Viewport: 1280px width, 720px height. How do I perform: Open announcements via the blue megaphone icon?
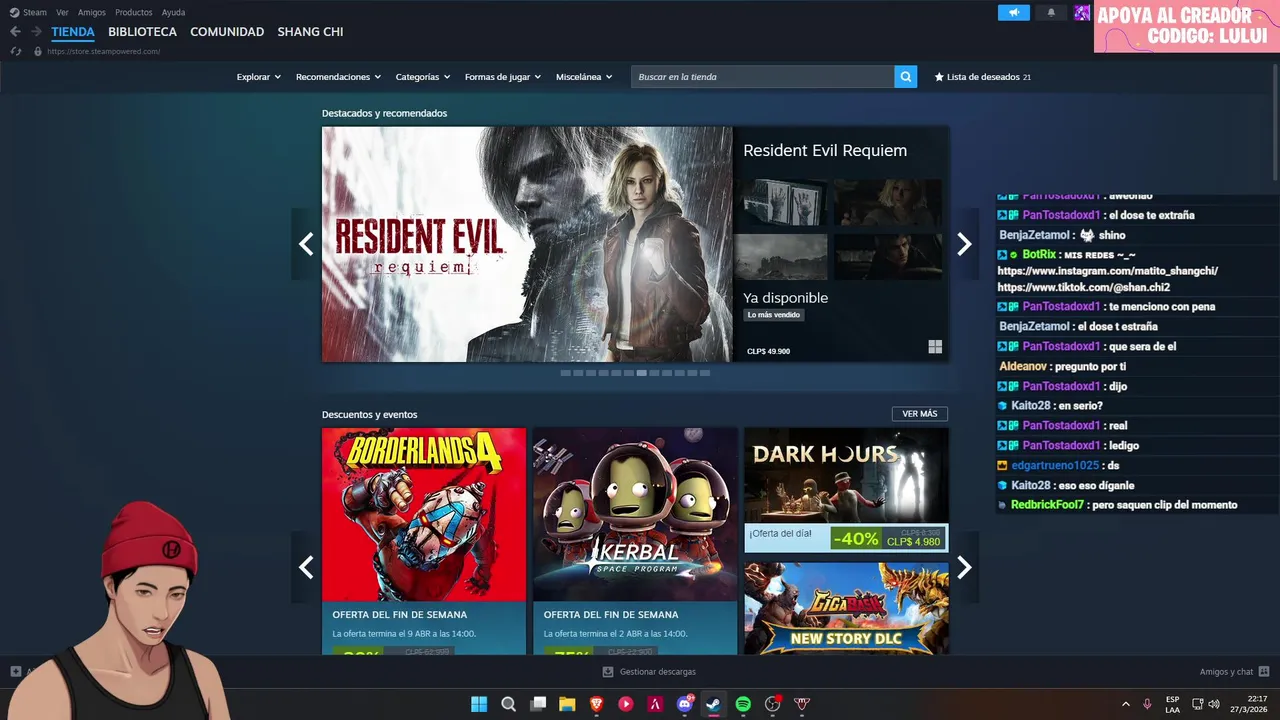coord(1013,13)
